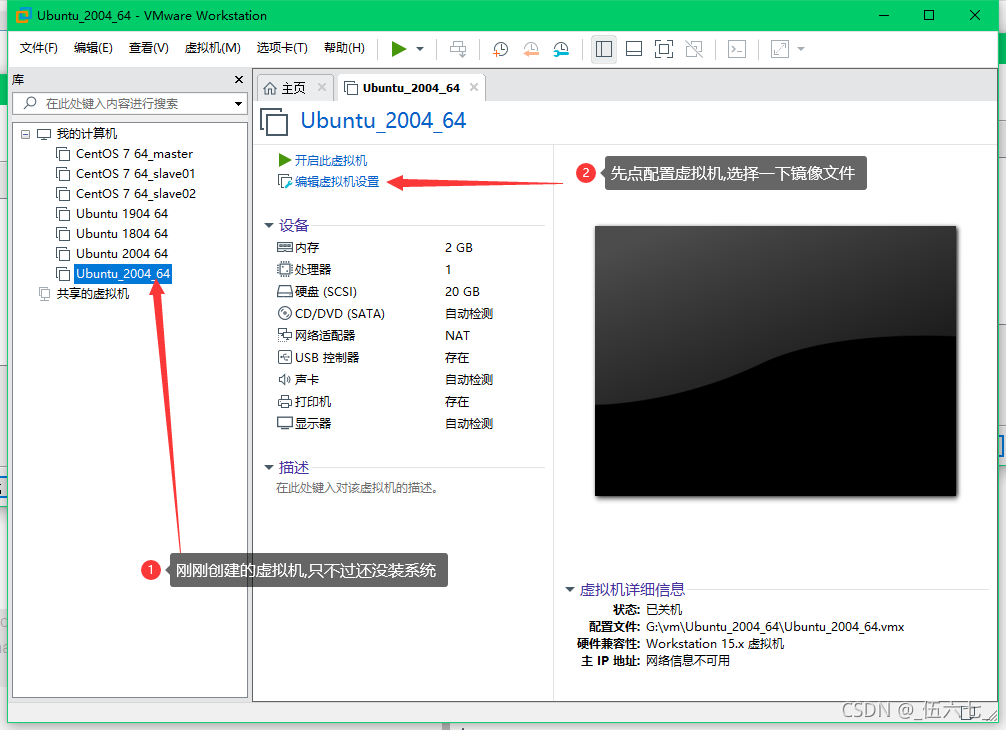
Task: Close the 库 library panel
Action: [x=239, y=80]
